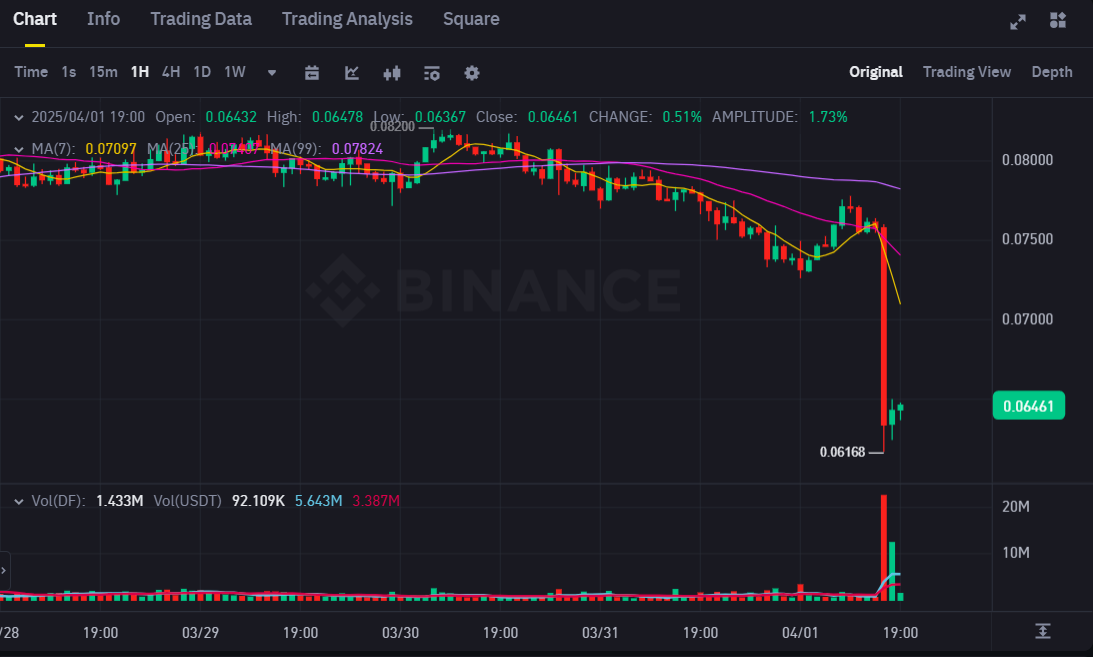
Task: Click the Vol(USDT) value 92.109K
Action: point(258,501)
